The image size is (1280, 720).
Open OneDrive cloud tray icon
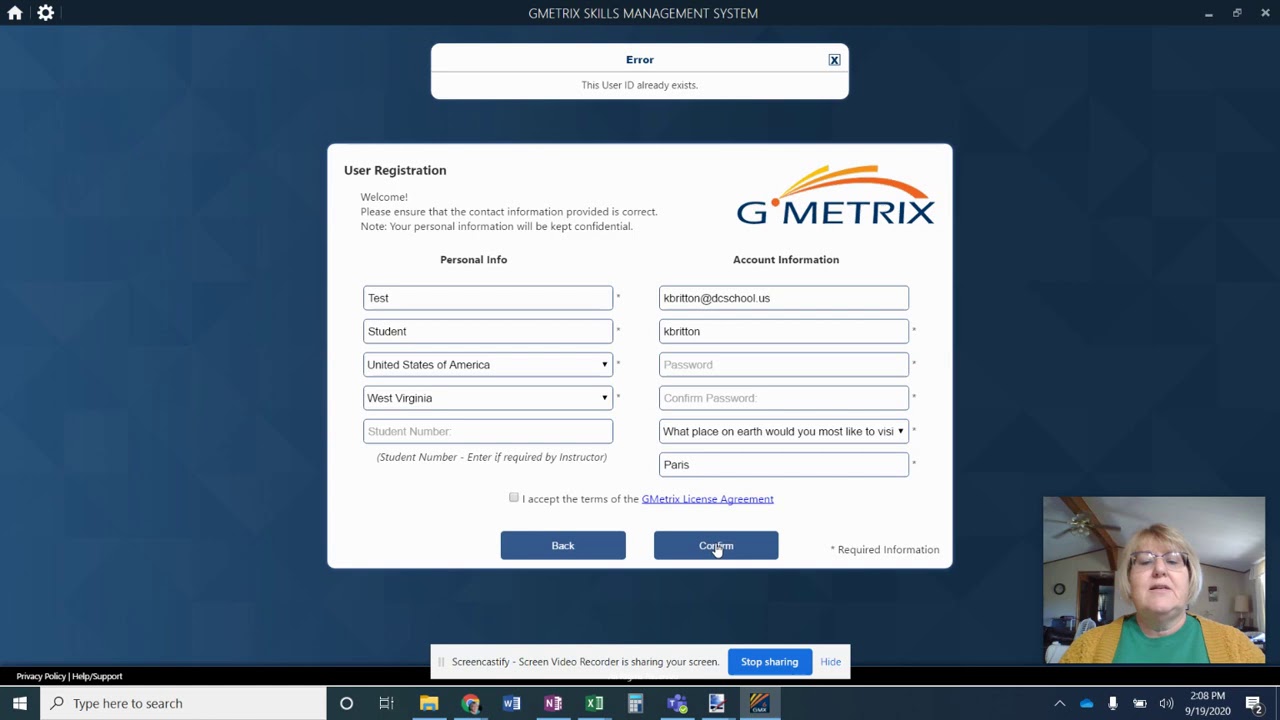pos(1087,703)
